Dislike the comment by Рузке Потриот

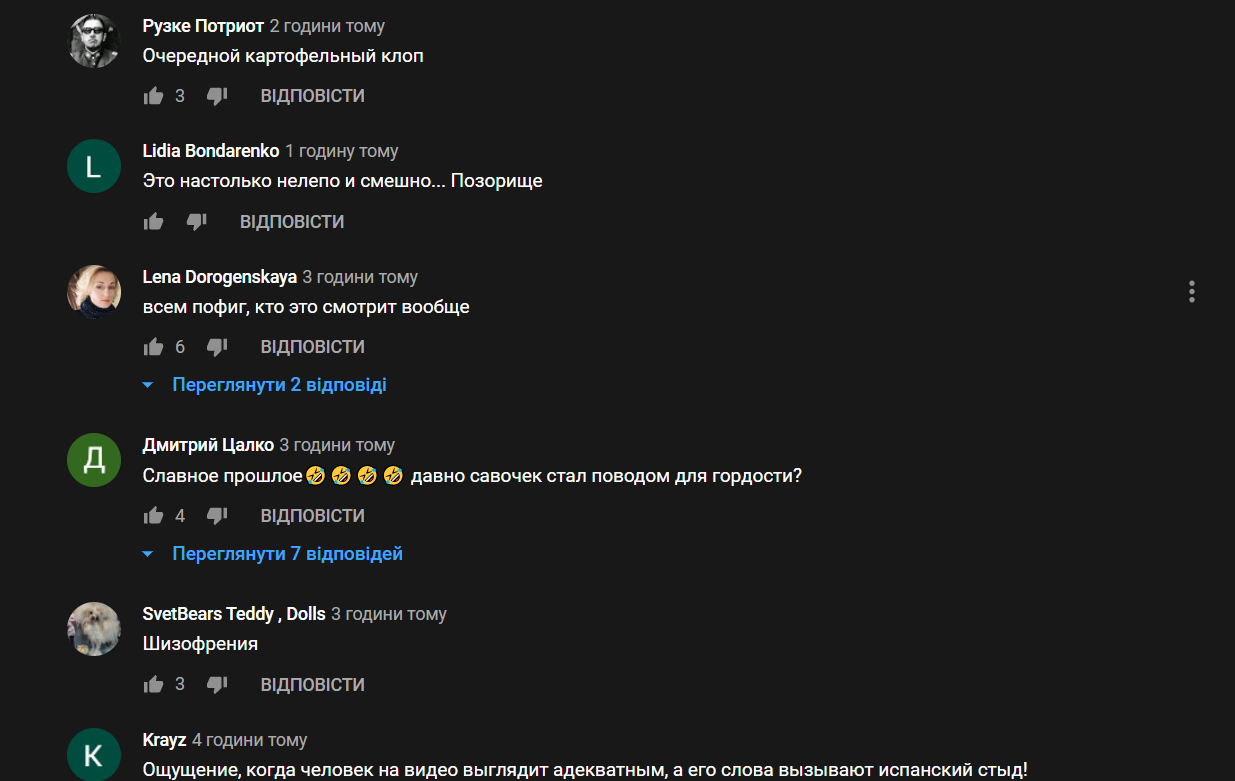point(217,96)
